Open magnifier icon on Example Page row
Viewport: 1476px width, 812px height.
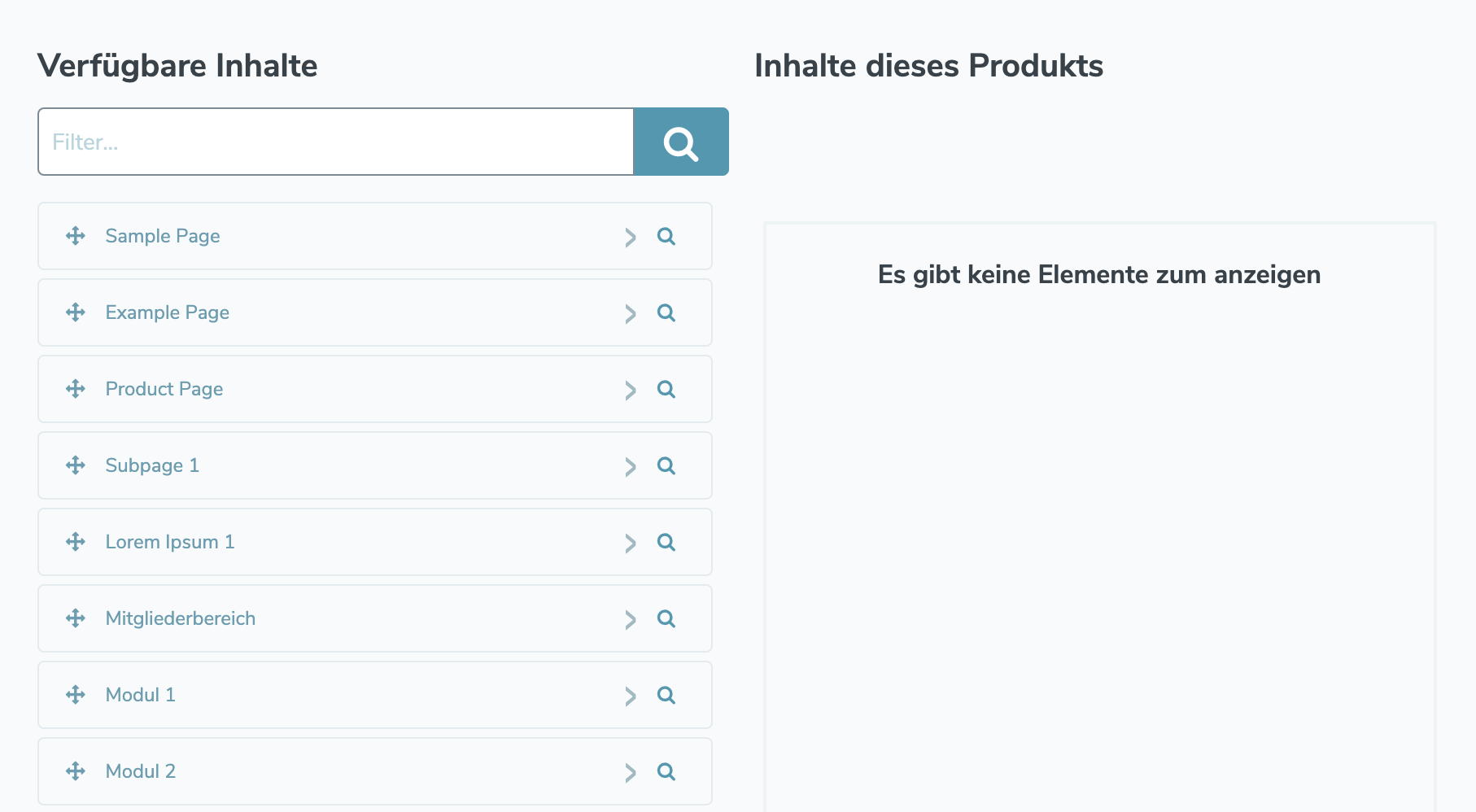(666, 312)
